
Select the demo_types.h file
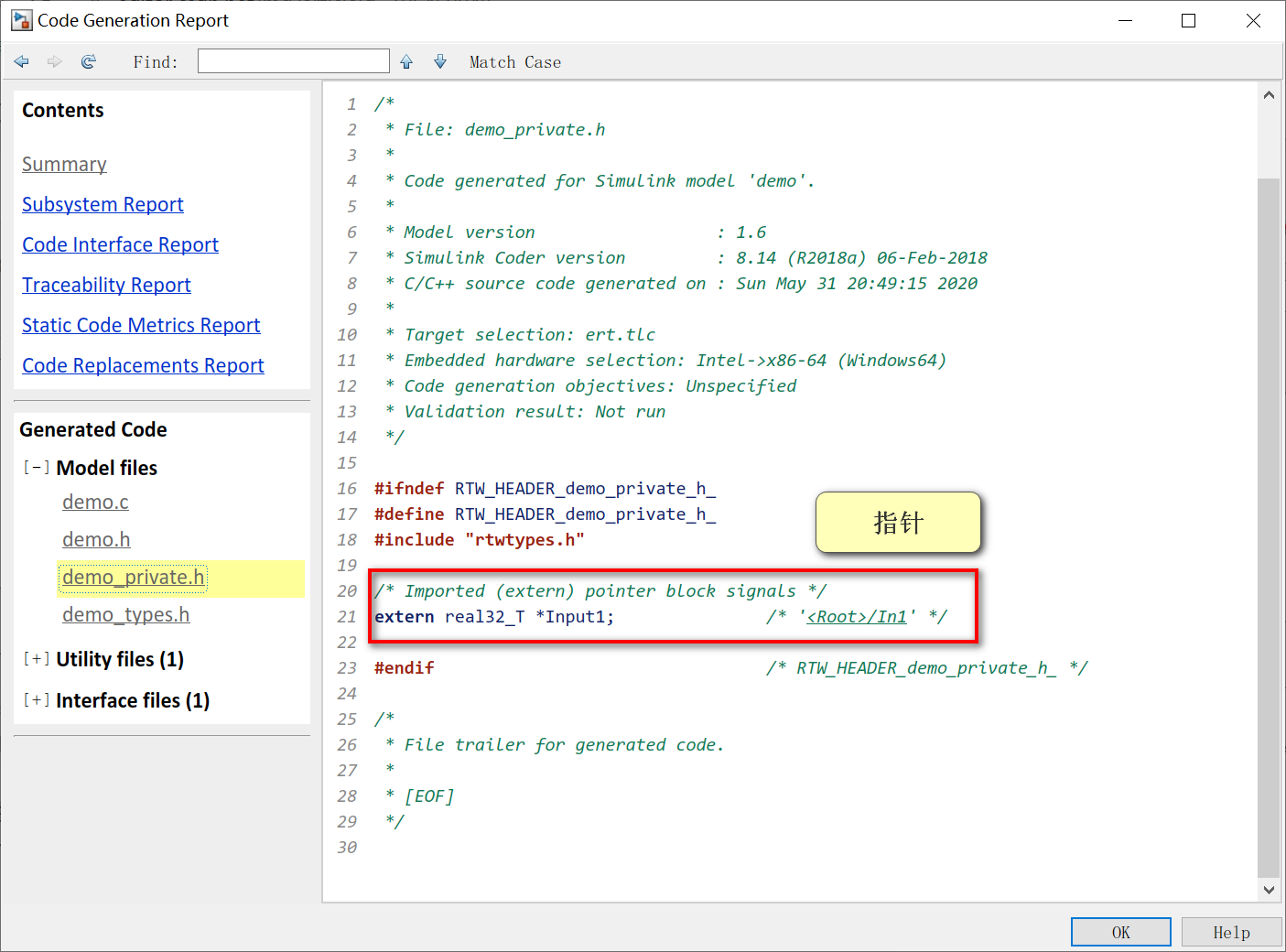click(126, 615)
